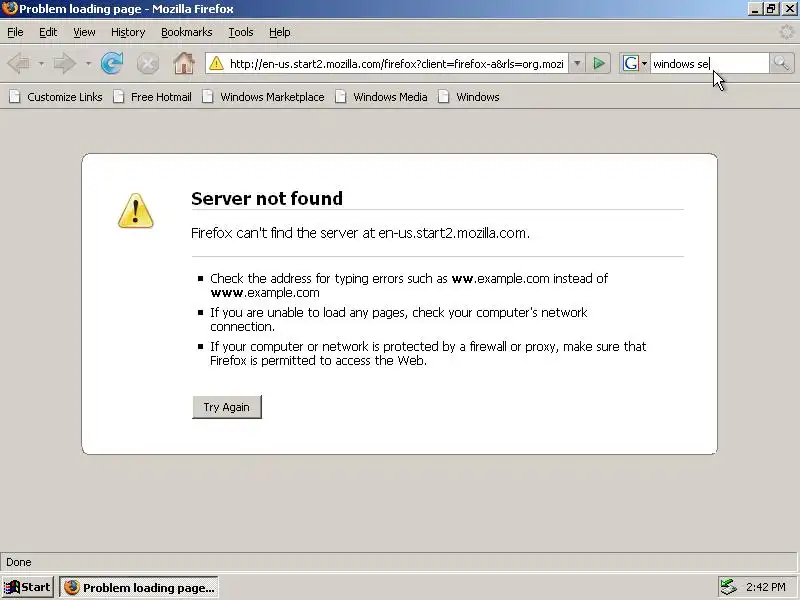Viewport: 800px width, 600px height.
Task: Open the Help menu
Action: click(280, 32)
